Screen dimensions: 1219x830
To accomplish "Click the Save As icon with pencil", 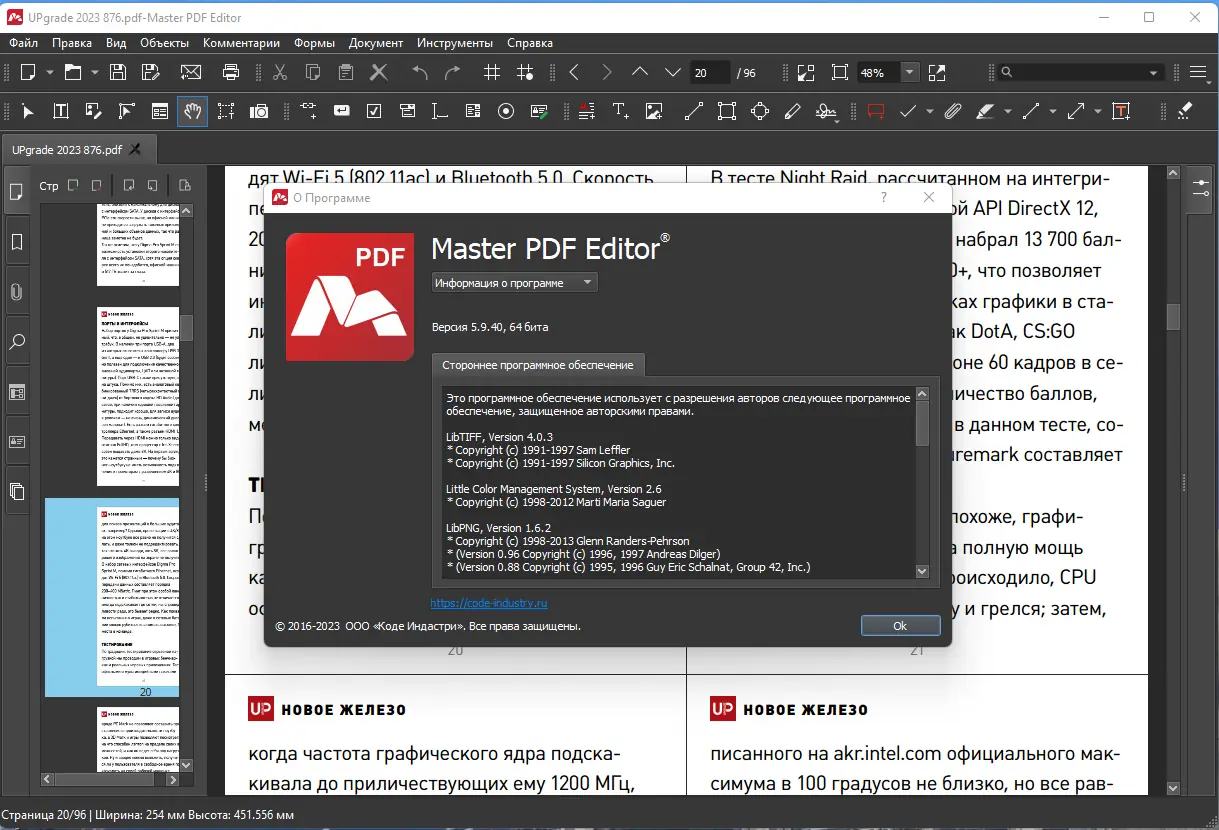I will (x=150, y=72).
